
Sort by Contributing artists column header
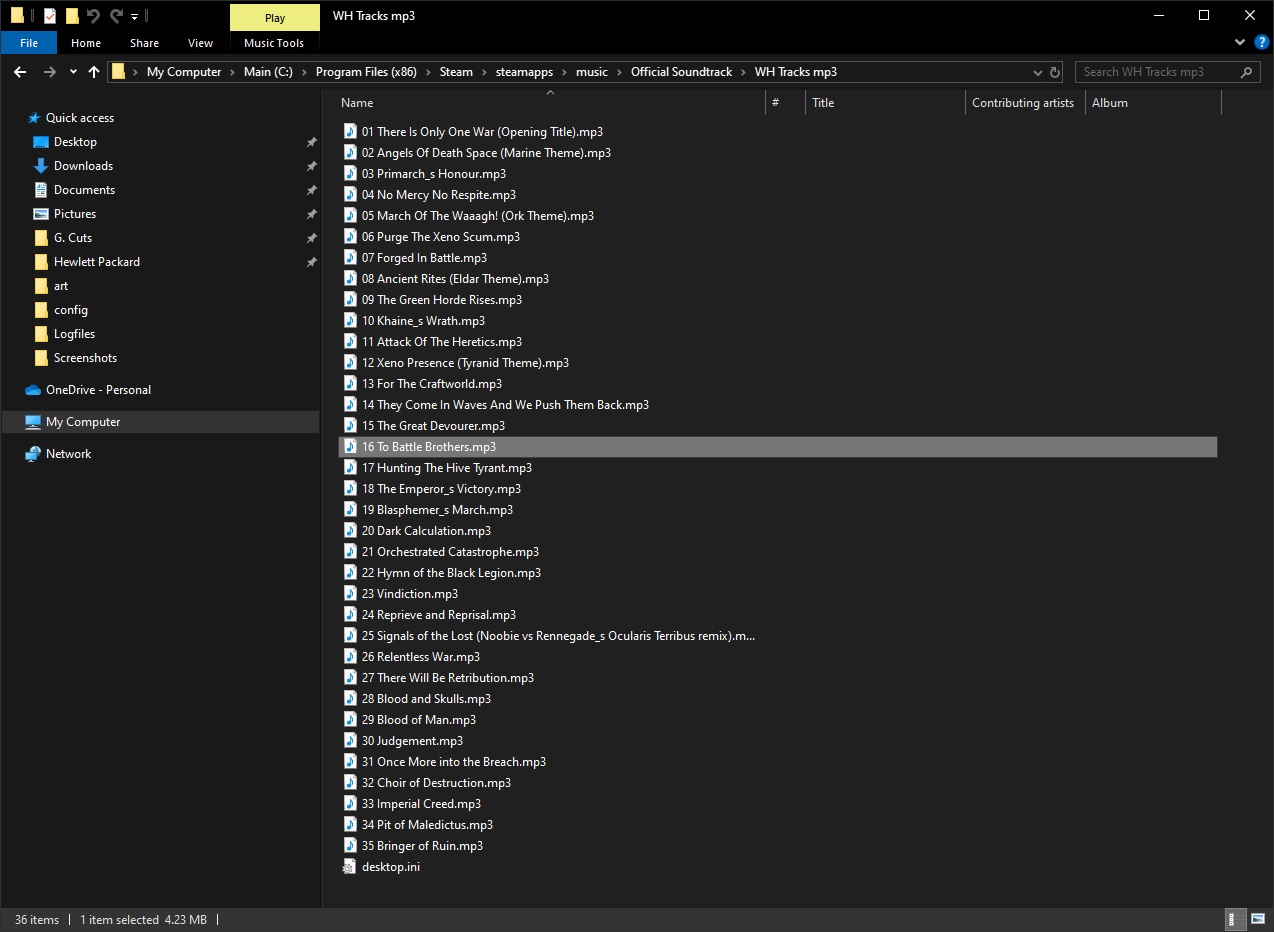1023,103
